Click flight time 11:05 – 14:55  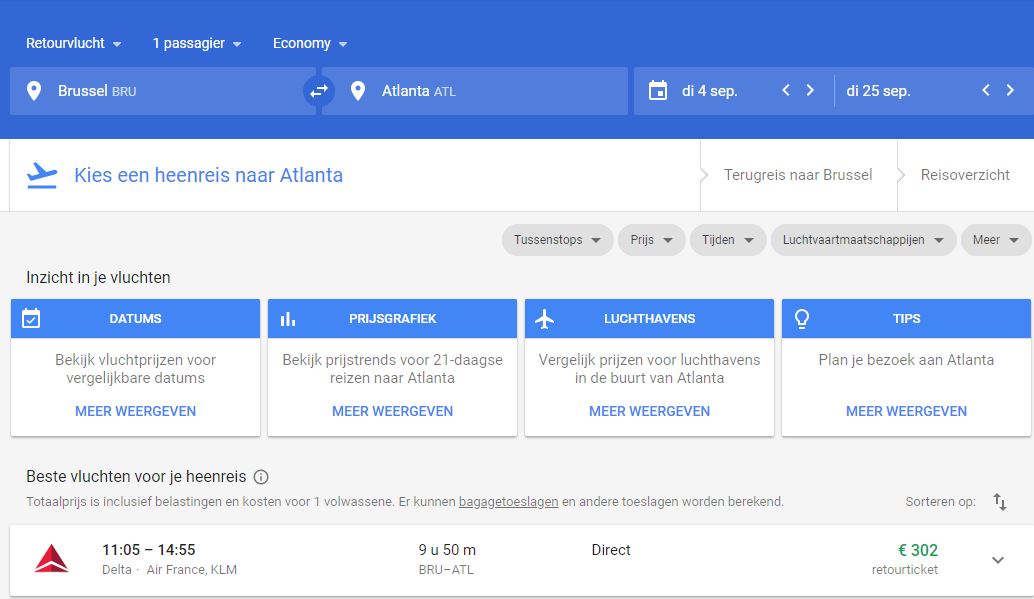(149, 550)
